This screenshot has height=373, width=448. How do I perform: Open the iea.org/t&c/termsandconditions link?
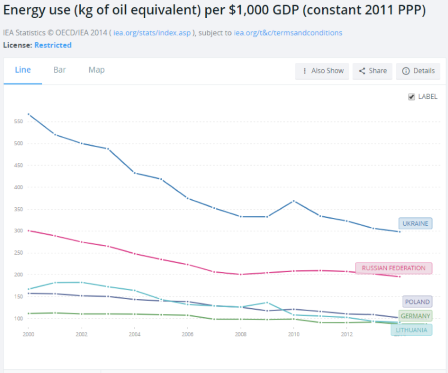tap(288, 33)
